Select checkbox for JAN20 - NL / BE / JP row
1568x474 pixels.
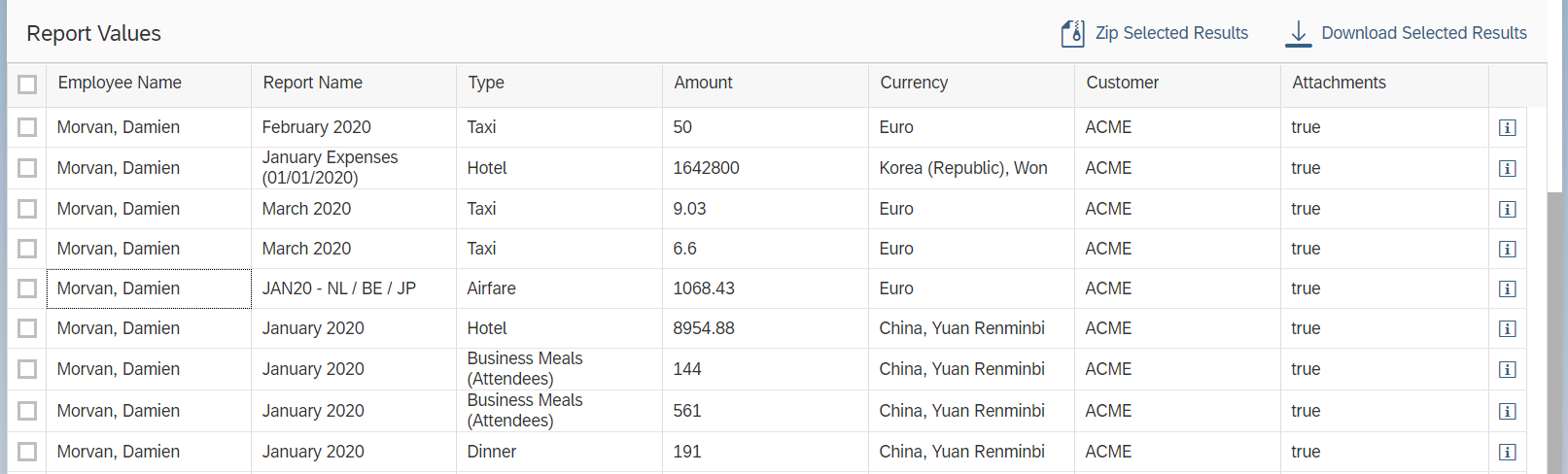27,288
